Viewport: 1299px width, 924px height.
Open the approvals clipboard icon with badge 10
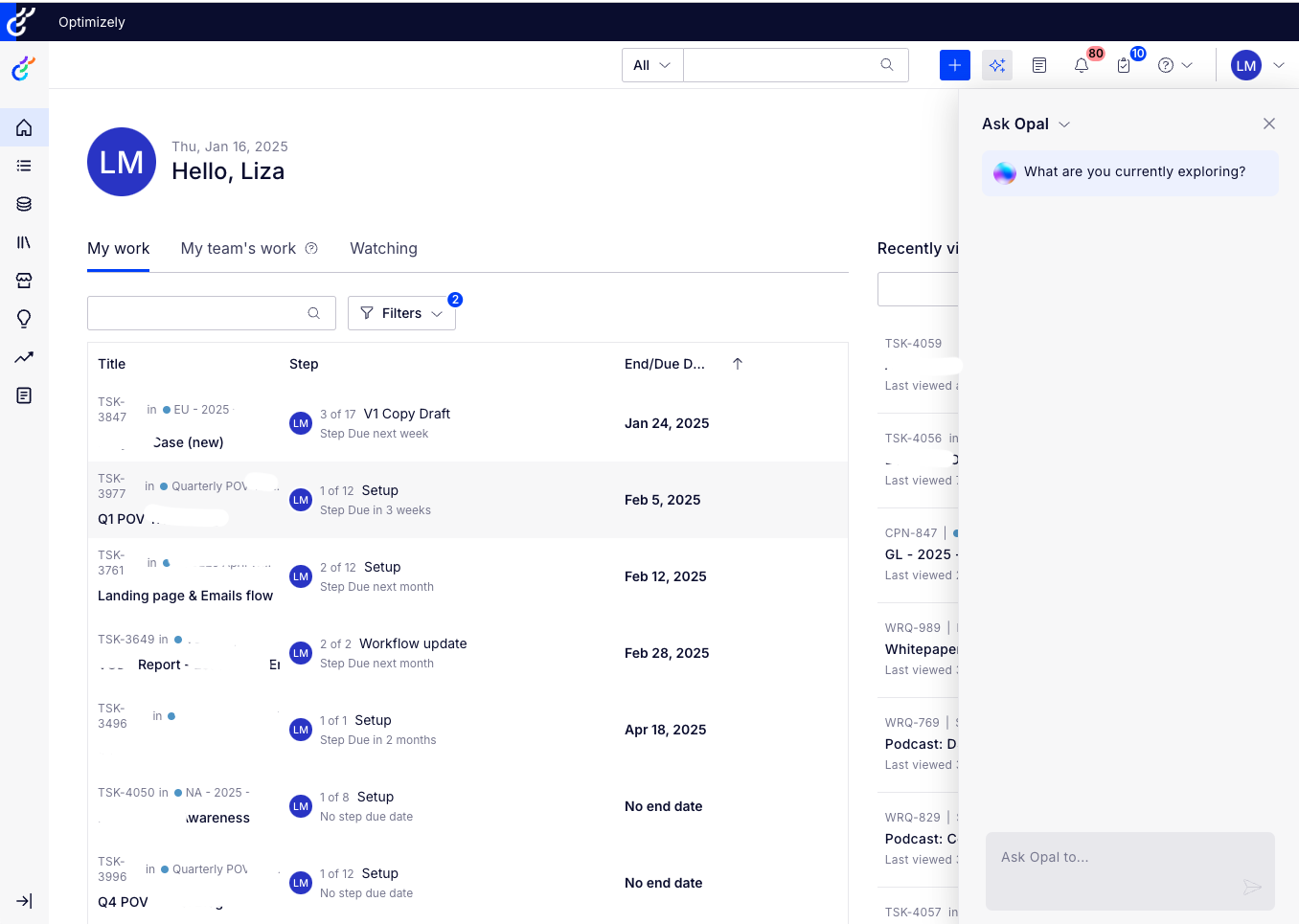(1123, 65)
